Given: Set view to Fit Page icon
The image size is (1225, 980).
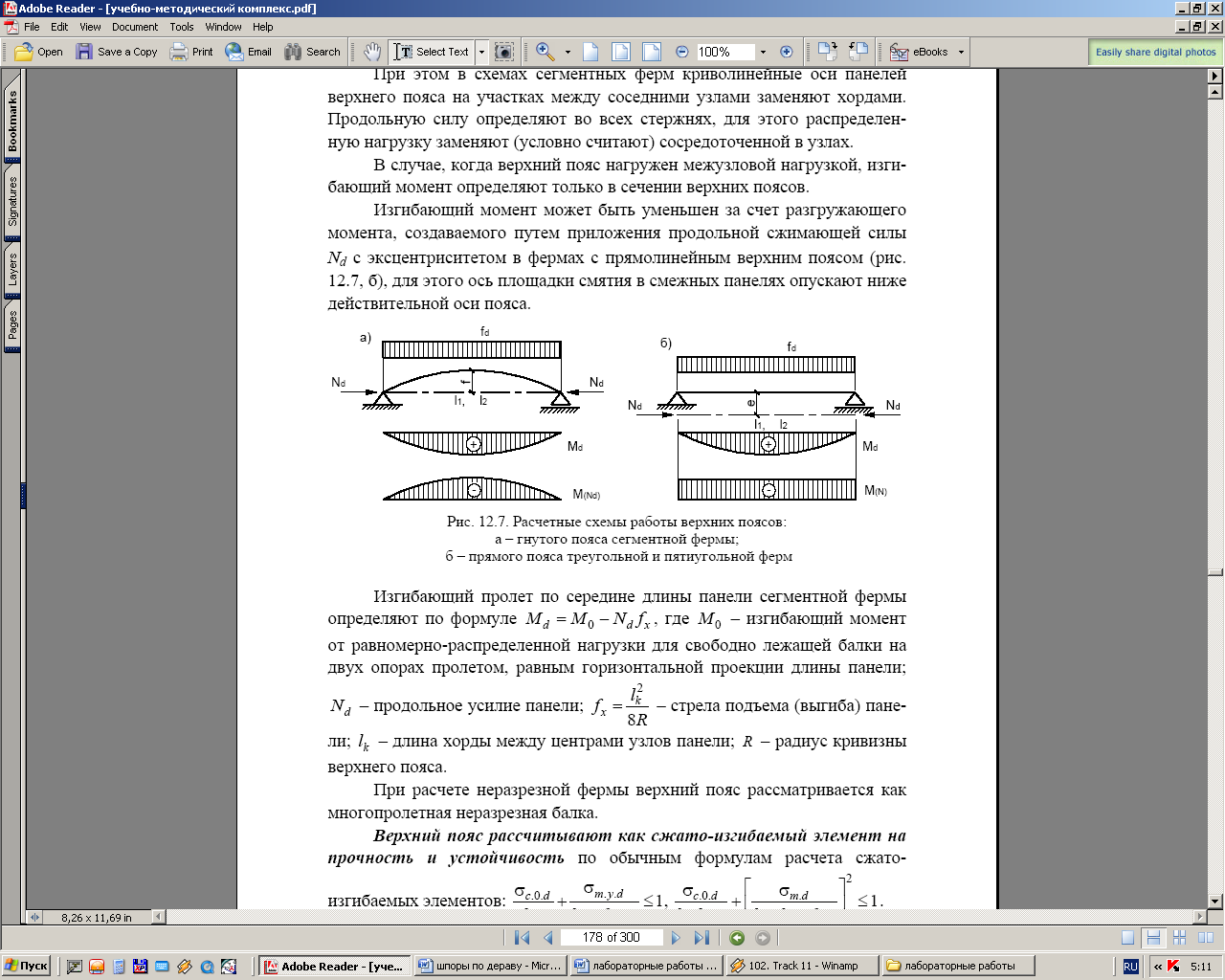Looking at the screenshot, I should coord(621,52).
